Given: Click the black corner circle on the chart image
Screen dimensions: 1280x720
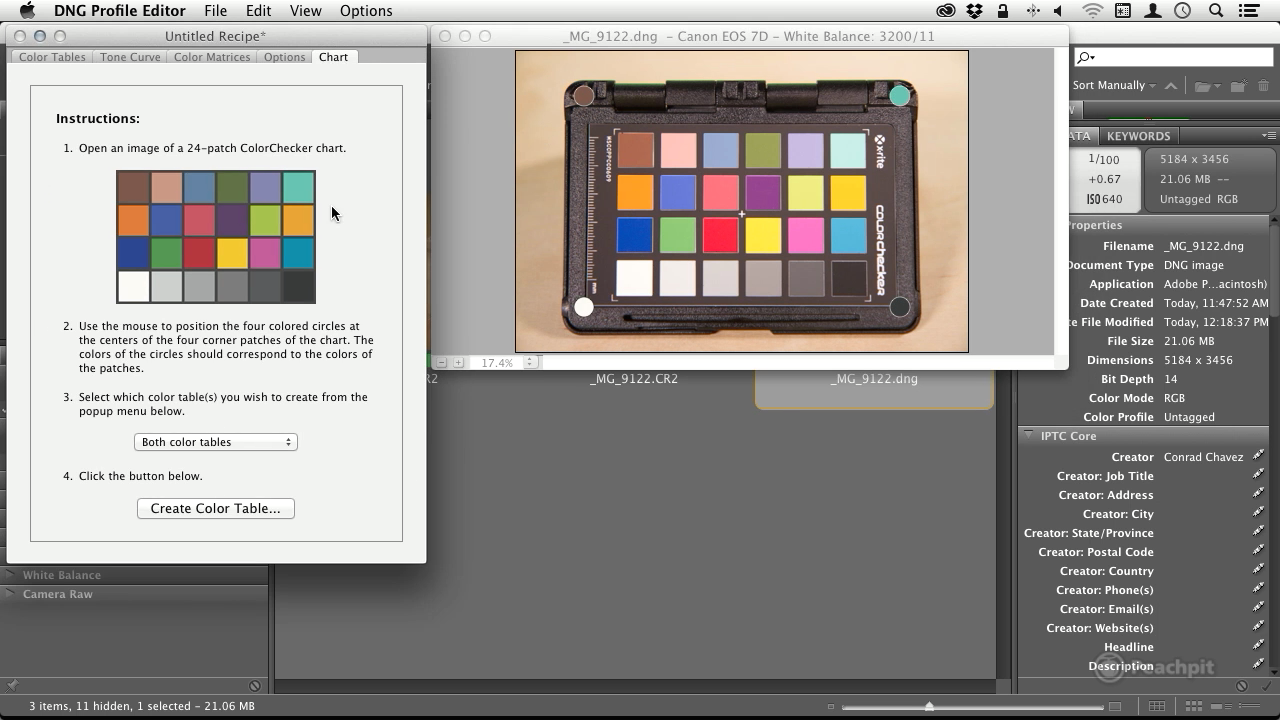Looking at the screenshot, I should coord(899,307).
